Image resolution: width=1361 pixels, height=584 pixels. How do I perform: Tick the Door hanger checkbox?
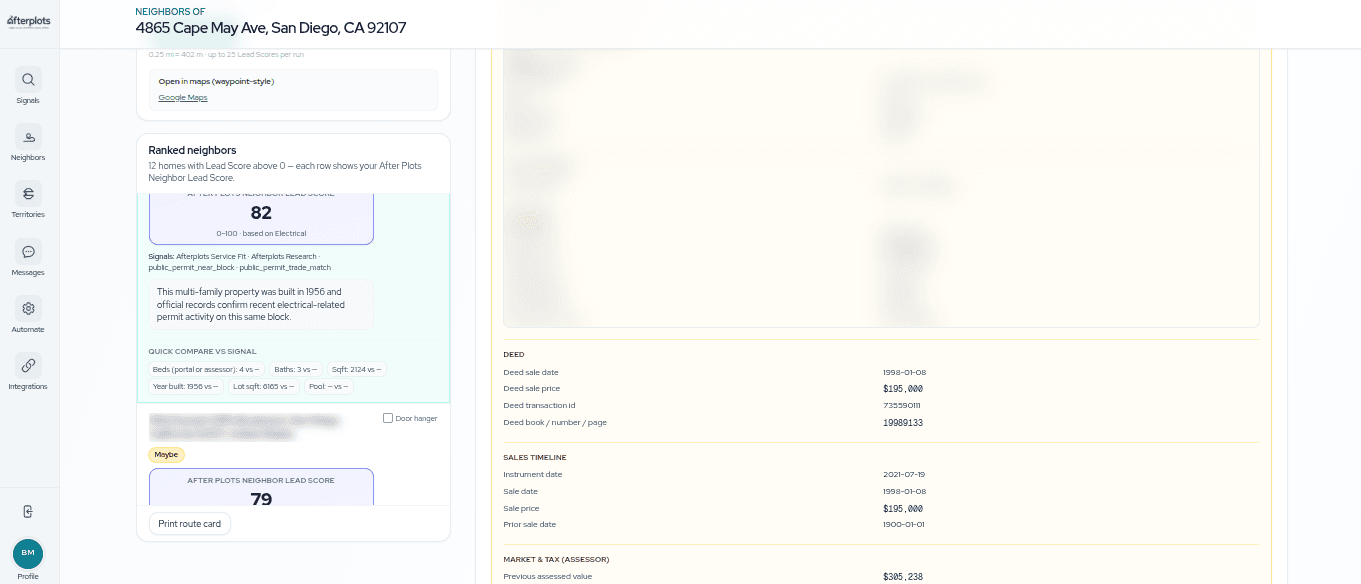[x=388, y=418]
